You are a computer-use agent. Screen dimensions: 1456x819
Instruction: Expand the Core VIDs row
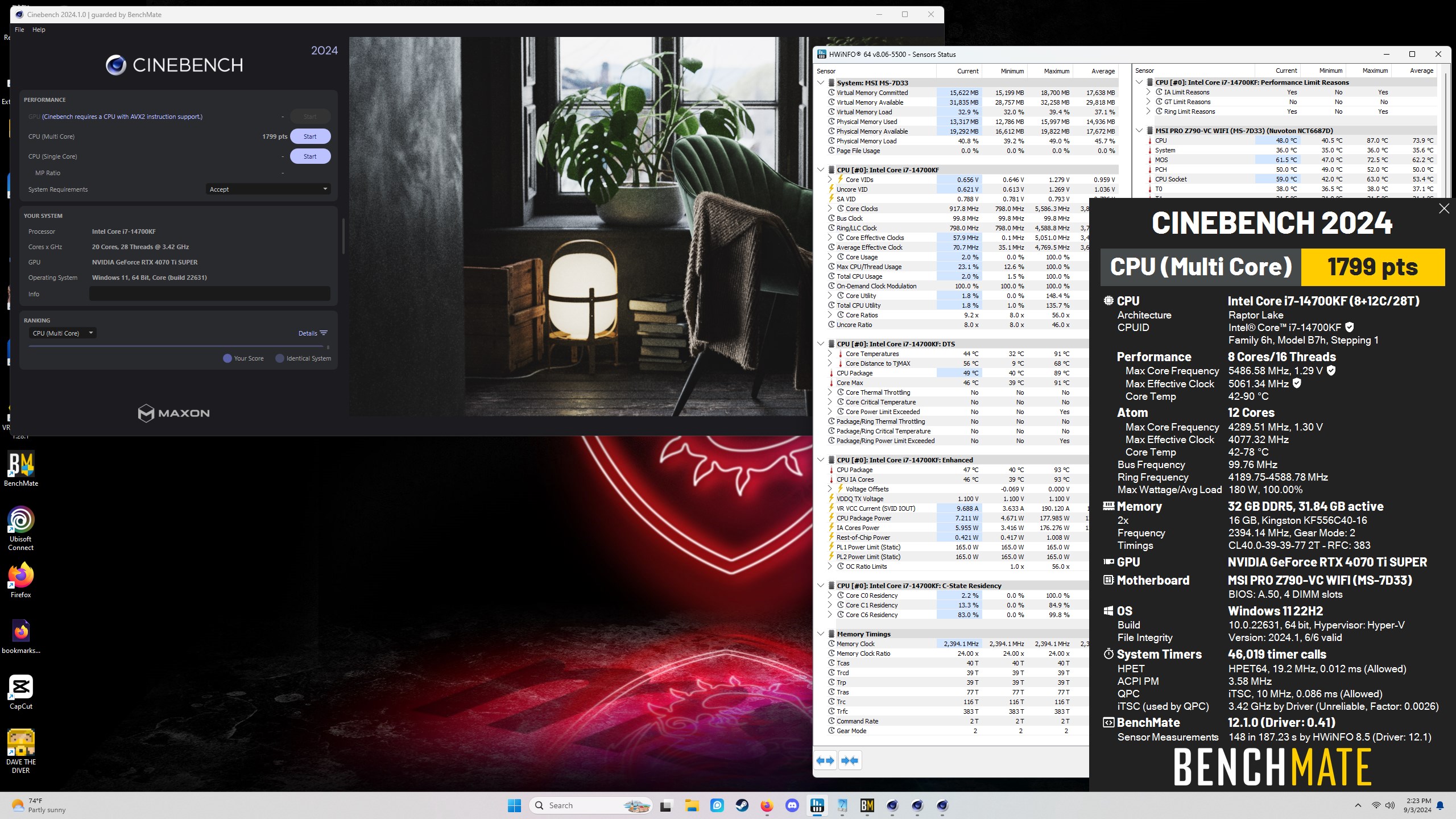(x=830, y=180)
